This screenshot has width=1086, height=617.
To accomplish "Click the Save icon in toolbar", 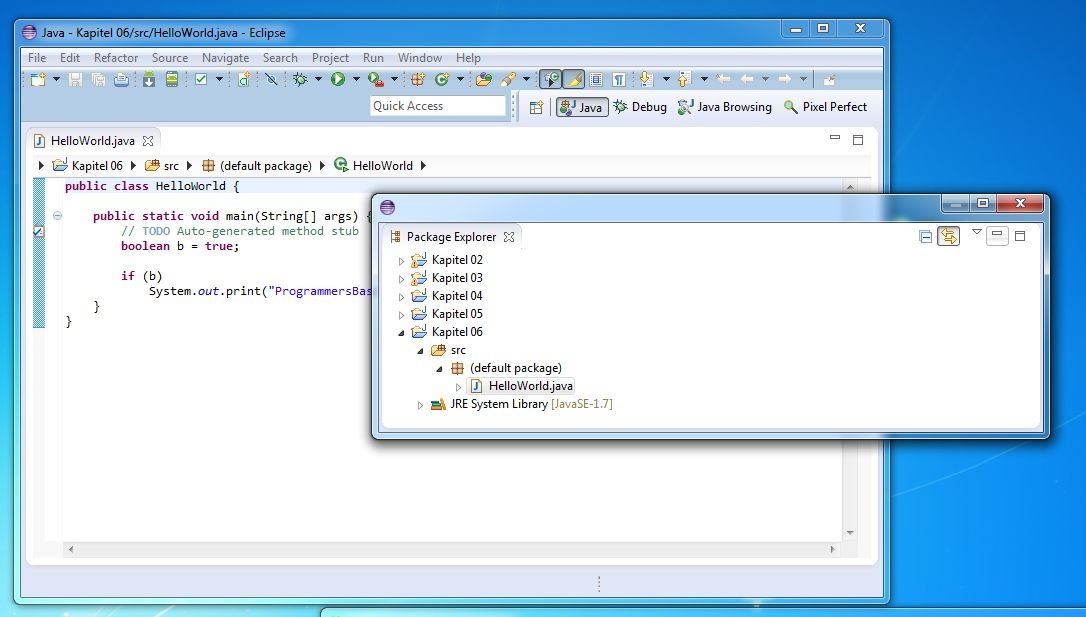I will 75,80.
